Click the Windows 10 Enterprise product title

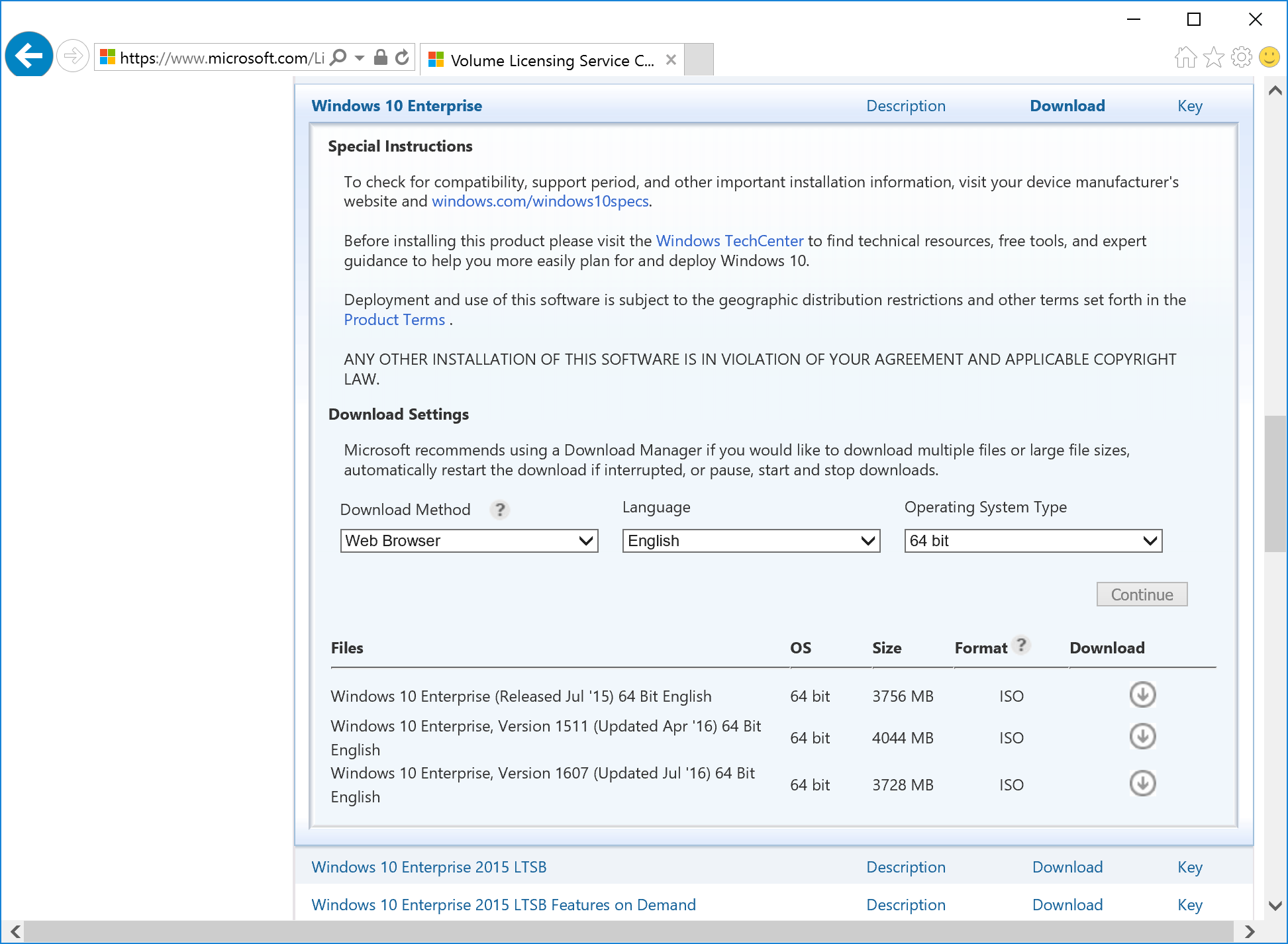tap(397, 106)
